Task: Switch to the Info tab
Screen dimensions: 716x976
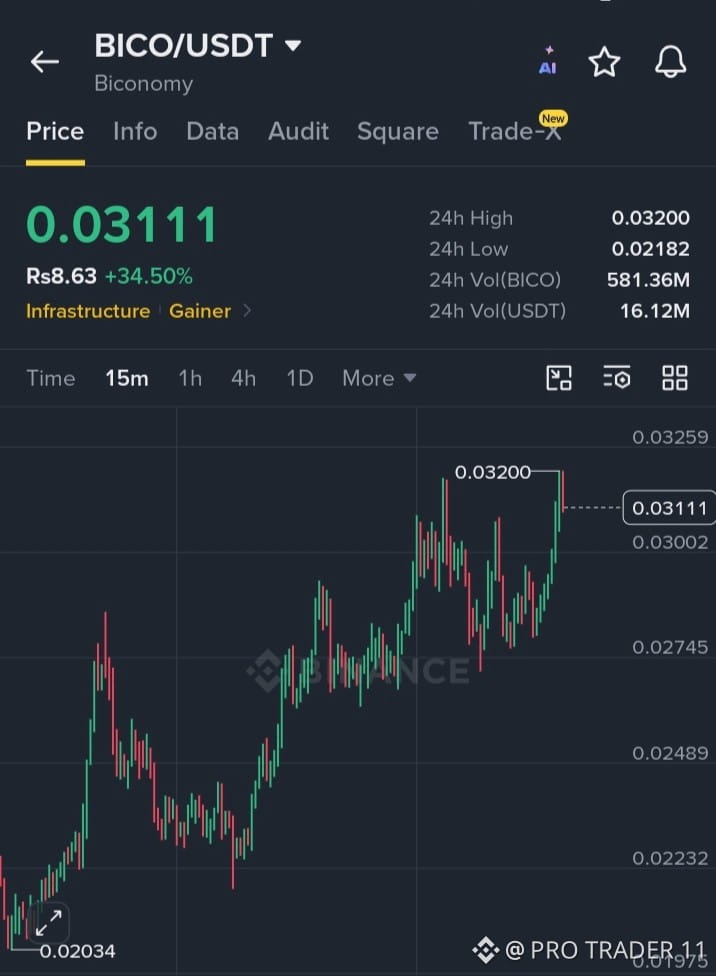Action: click(x=135, y=131)
